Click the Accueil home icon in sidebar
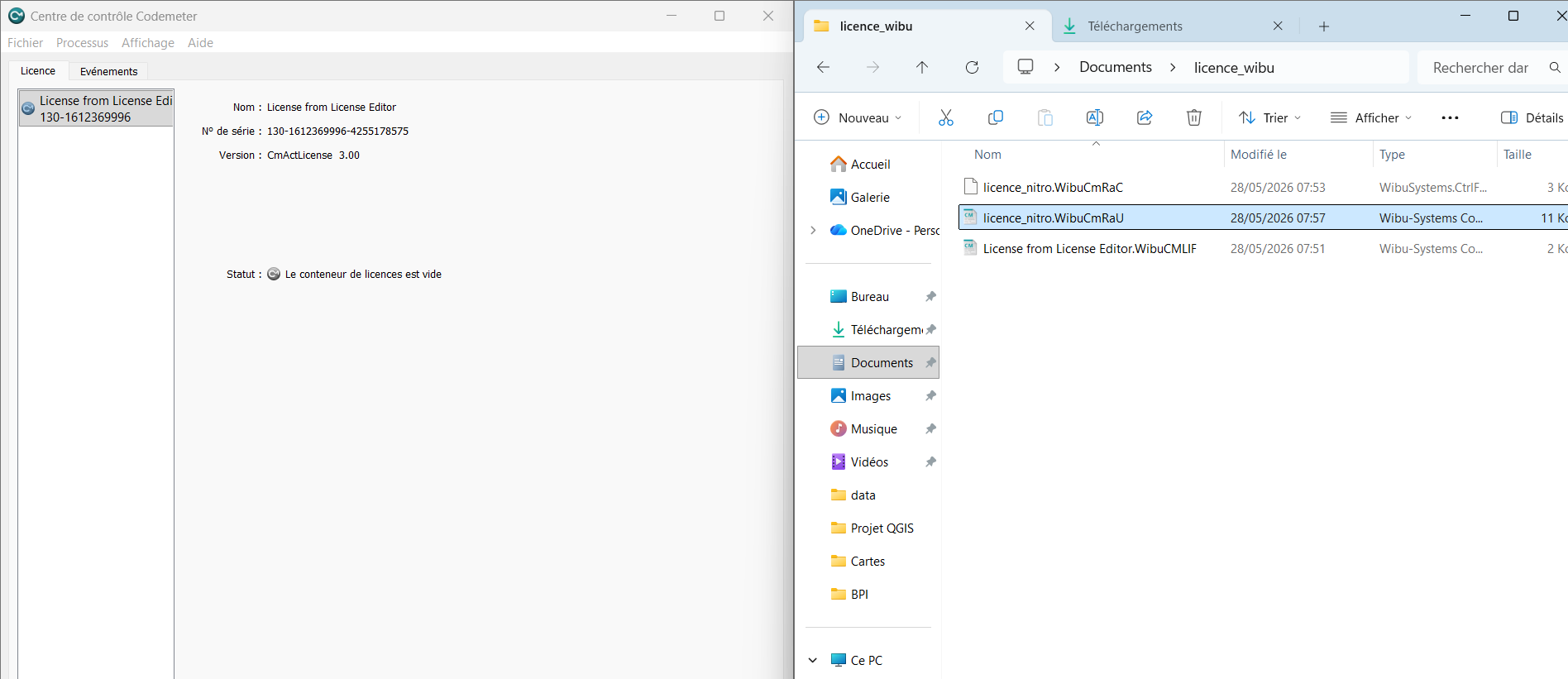 click(839, 164)
